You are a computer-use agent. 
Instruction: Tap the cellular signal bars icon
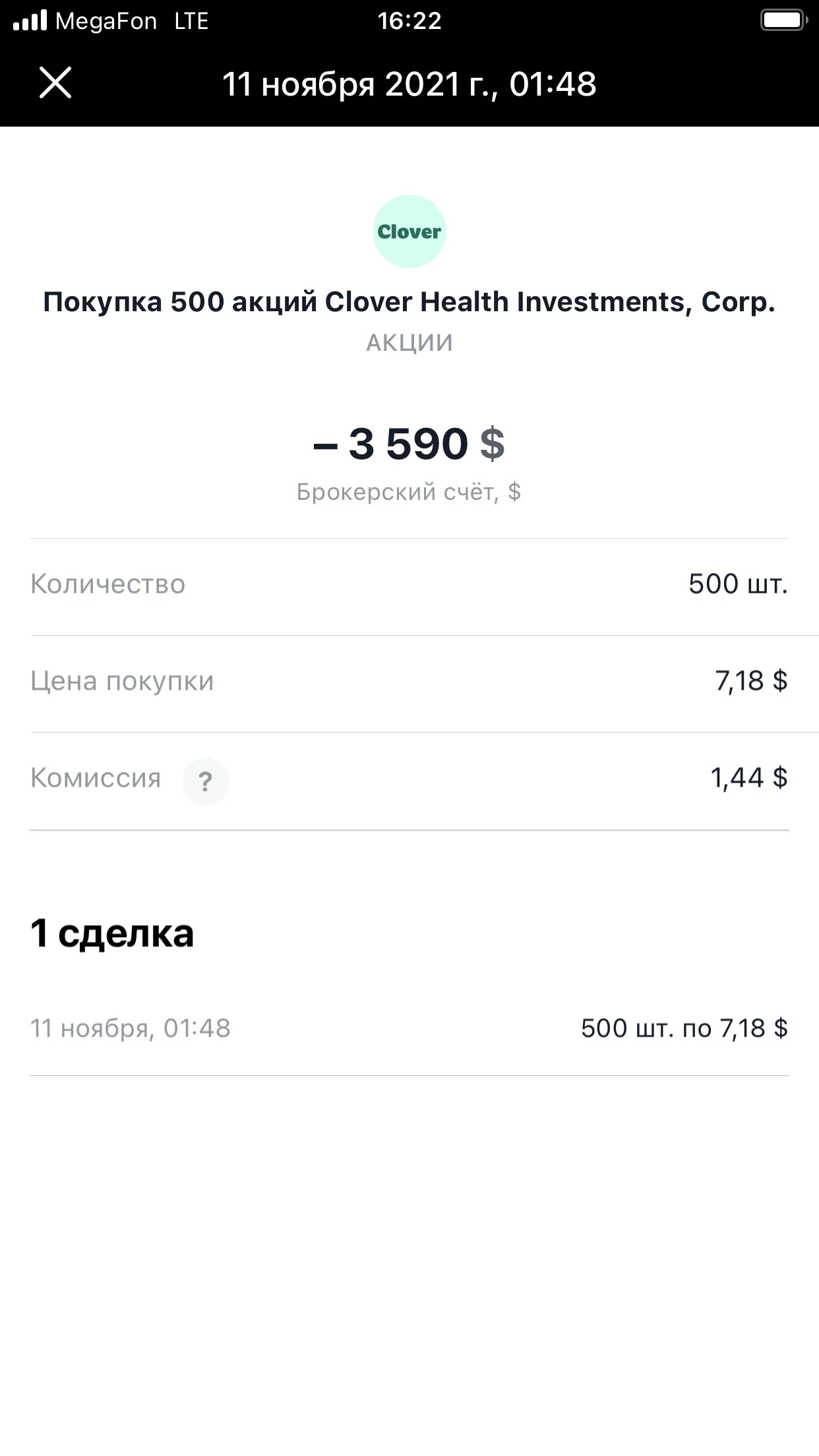[x=30, y=20]
